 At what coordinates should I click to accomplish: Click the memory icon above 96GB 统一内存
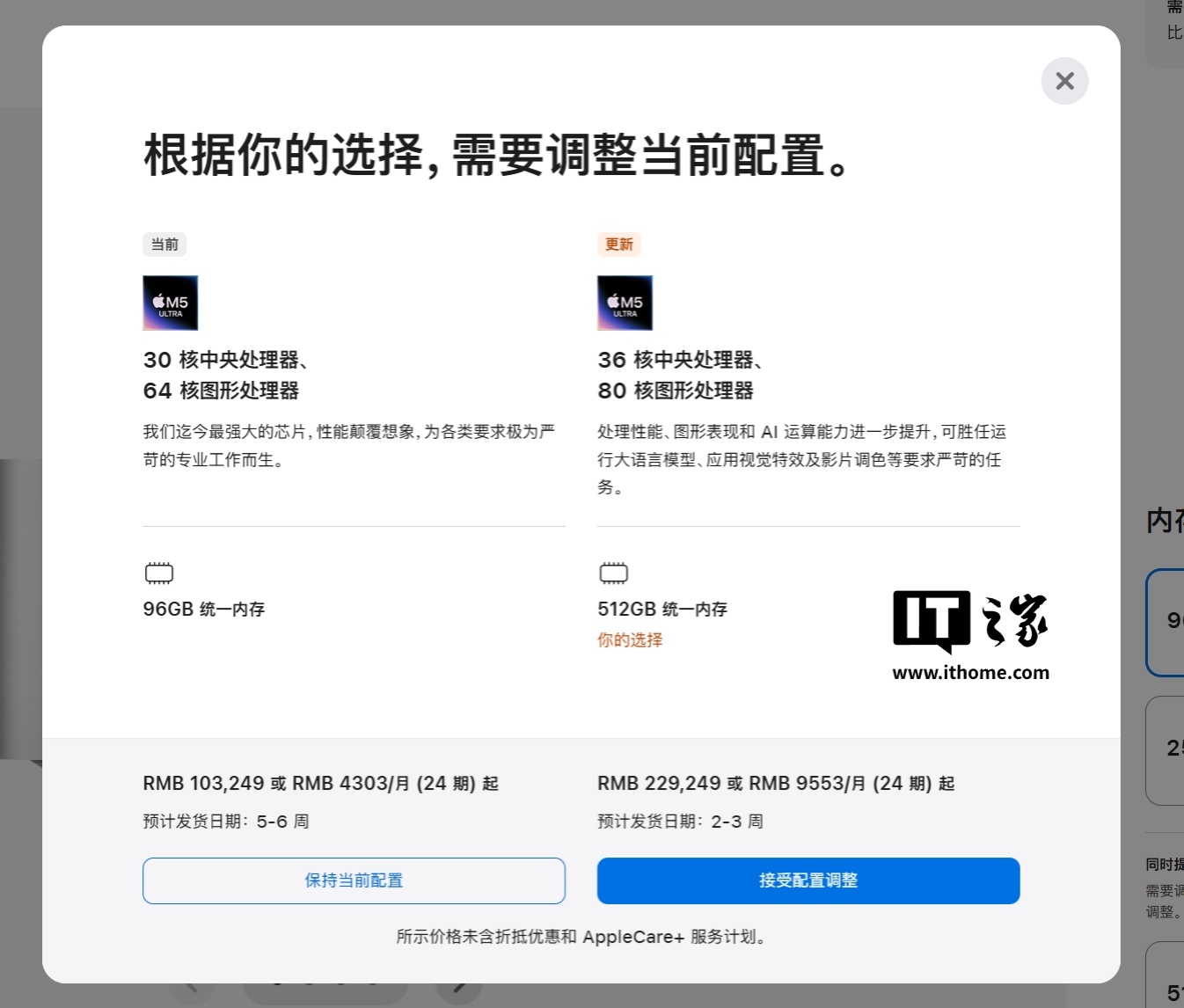159,573
